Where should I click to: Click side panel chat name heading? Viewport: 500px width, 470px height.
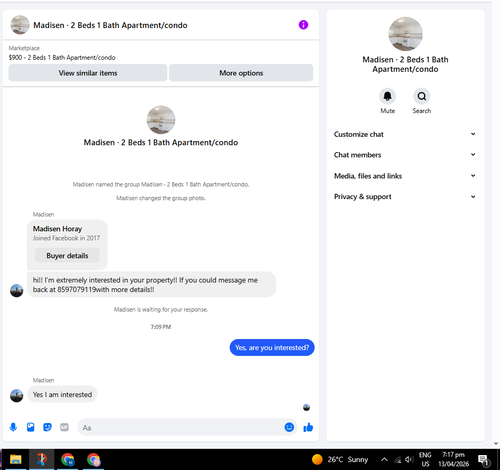405,64
